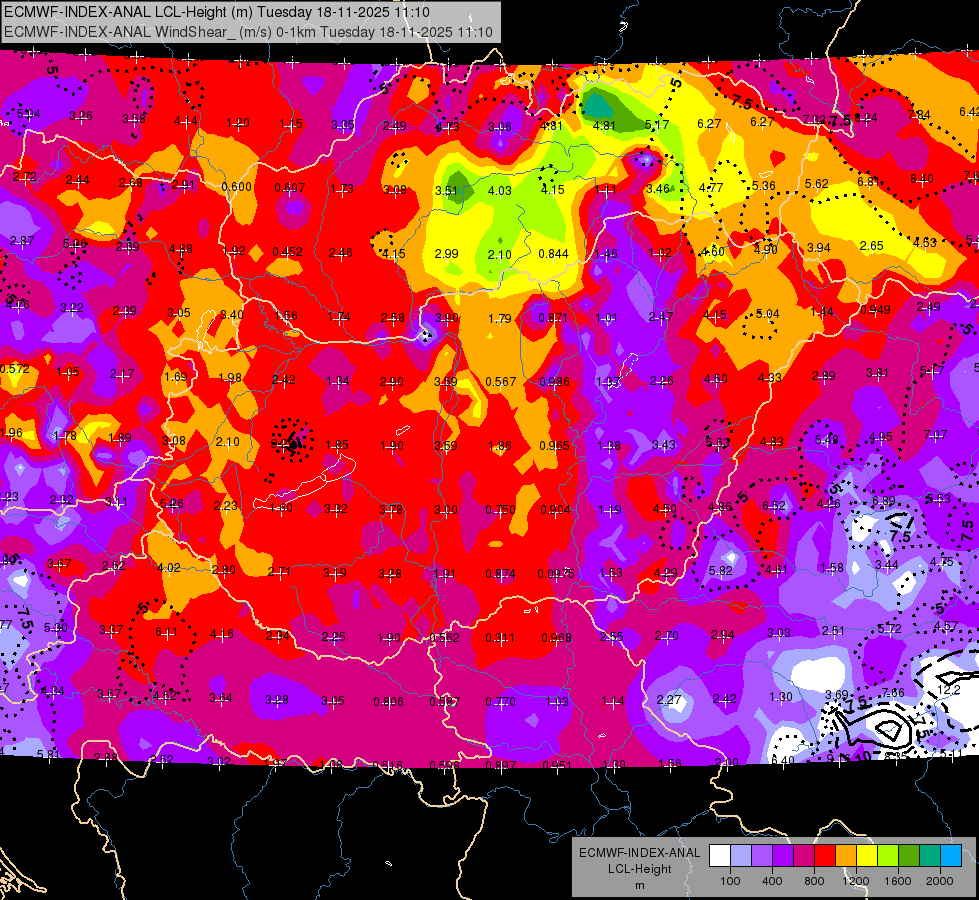Click the yellow swatch in the legend color bar
This screenshot has width=979, height=900.
point(867,856)
